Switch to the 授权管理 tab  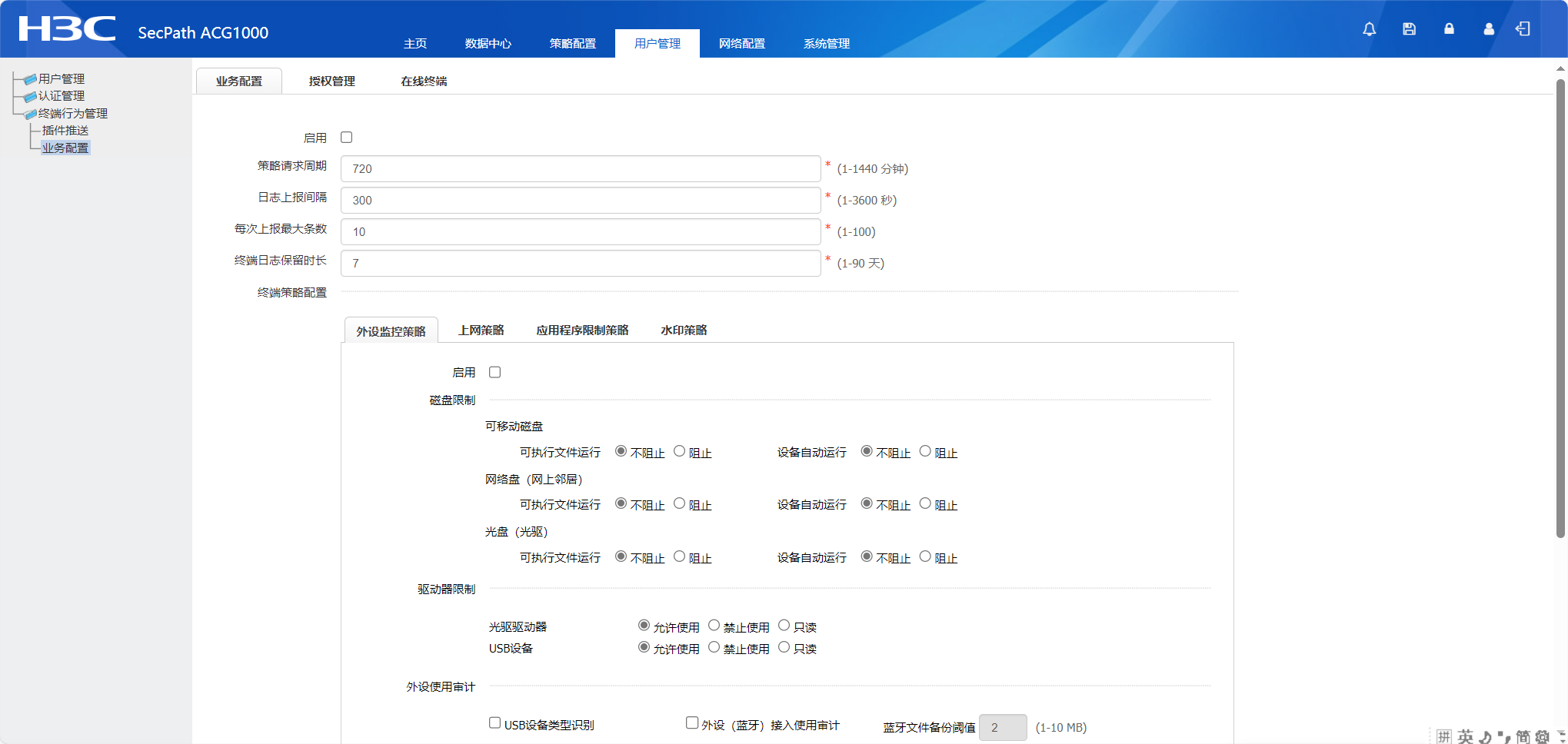pos(331,81)
